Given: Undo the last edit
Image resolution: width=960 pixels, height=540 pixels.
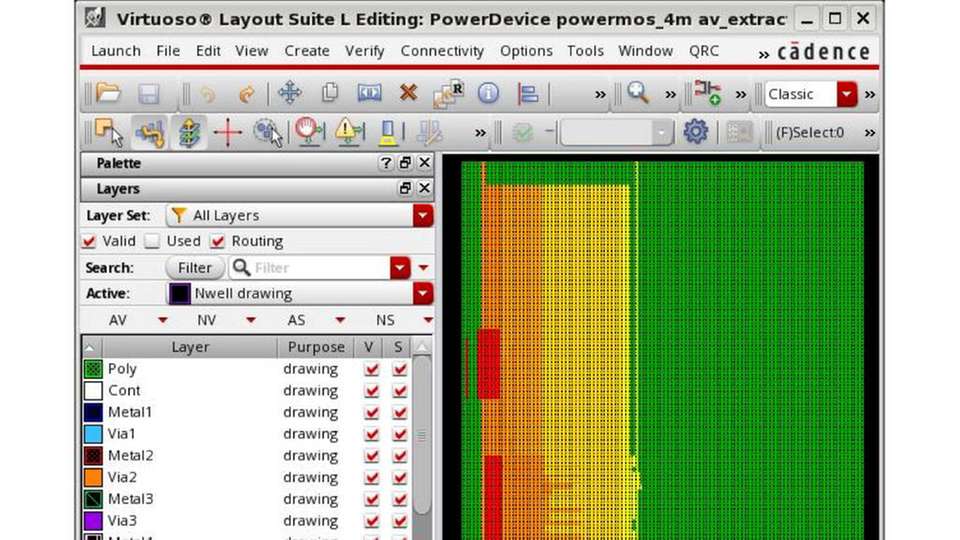Looking at the screenshot, I should 208,94.
